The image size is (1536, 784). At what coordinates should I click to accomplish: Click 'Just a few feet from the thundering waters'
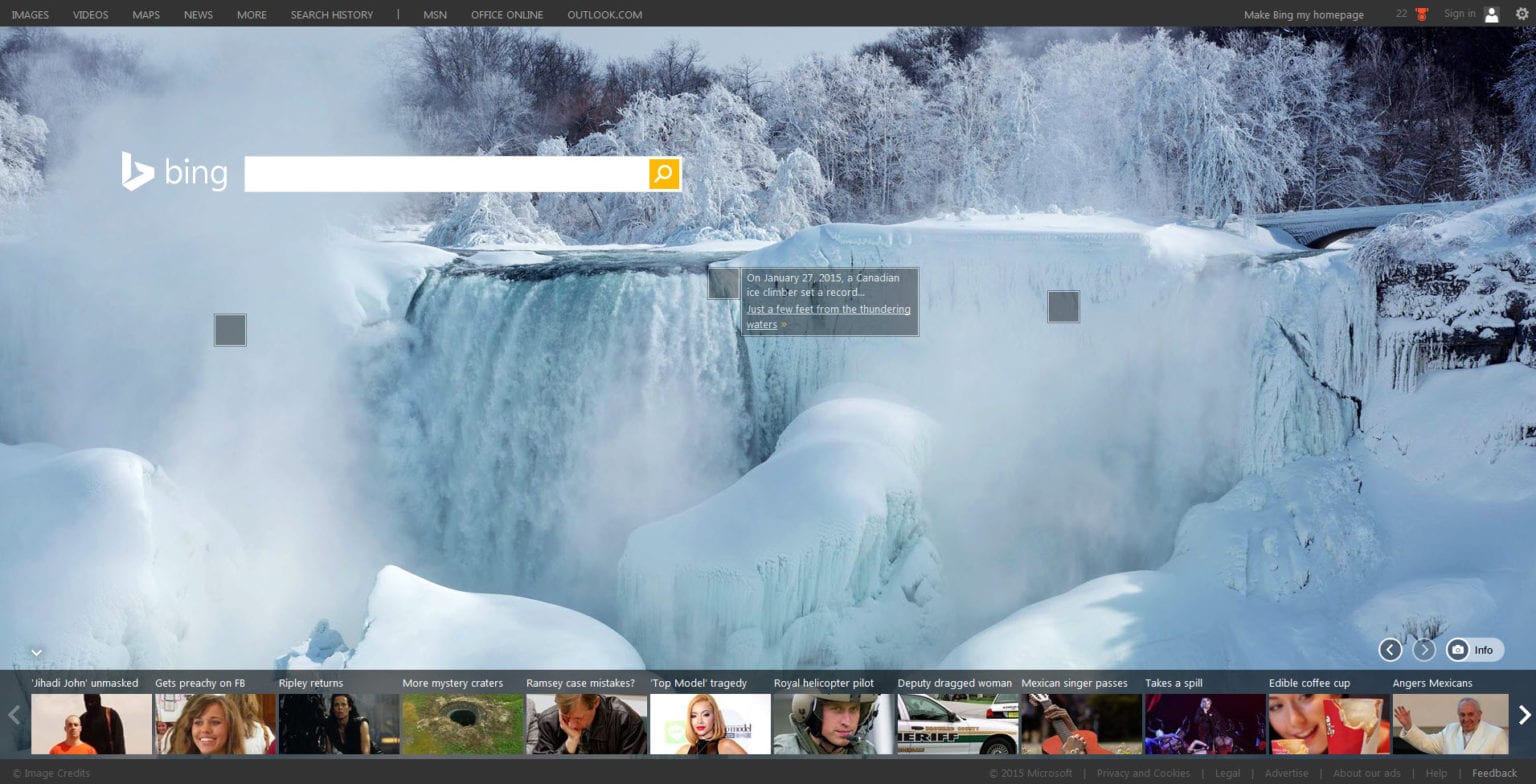(828, 316)
